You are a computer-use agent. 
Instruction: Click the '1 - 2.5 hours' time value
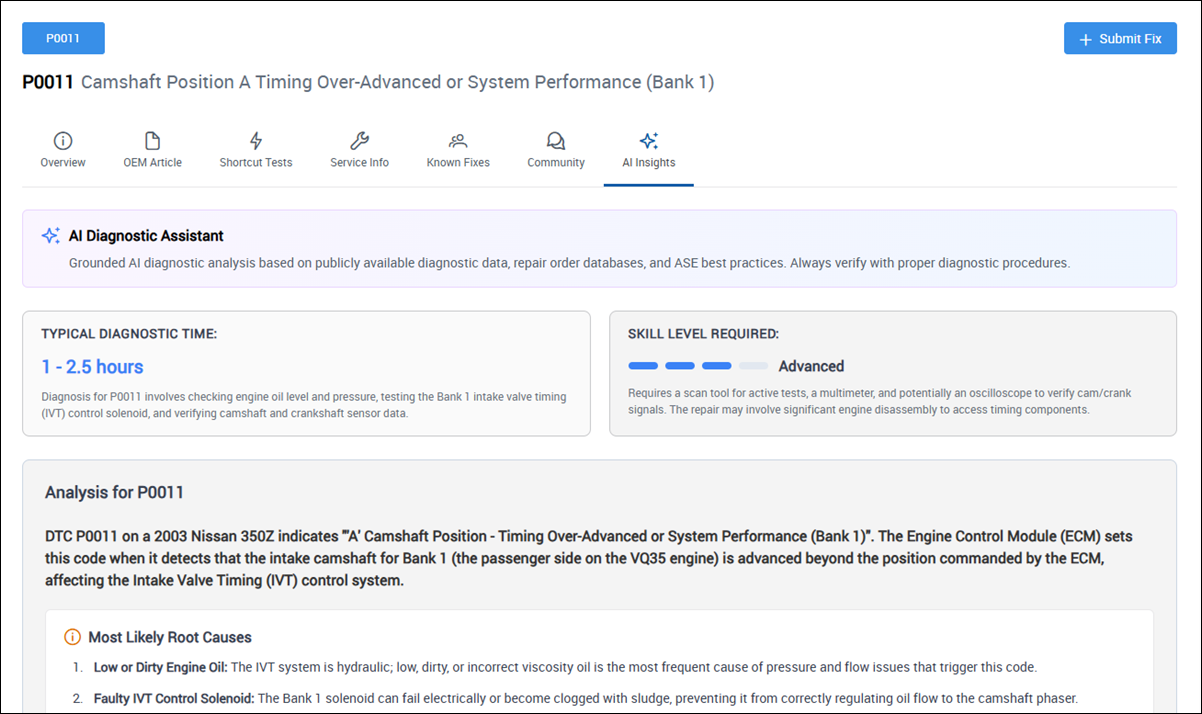coord(92,367)
